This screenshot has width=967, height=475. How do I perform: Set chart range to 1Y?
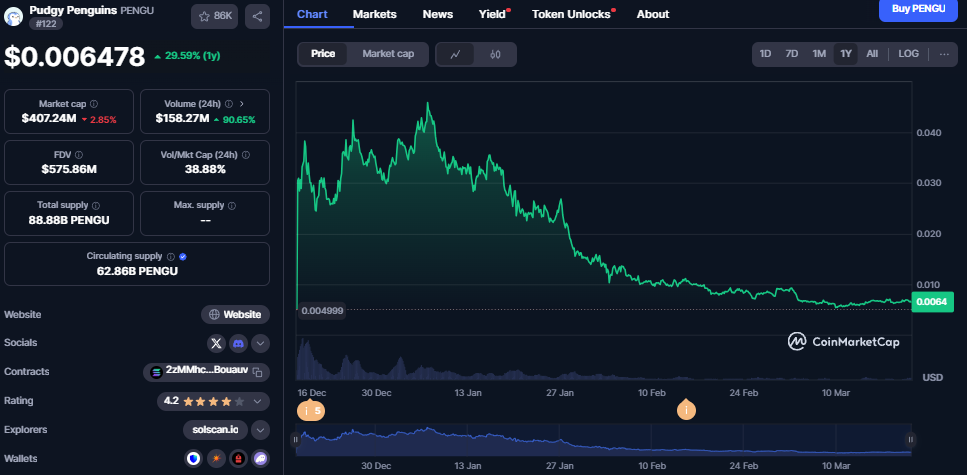(x=846, y=54)
